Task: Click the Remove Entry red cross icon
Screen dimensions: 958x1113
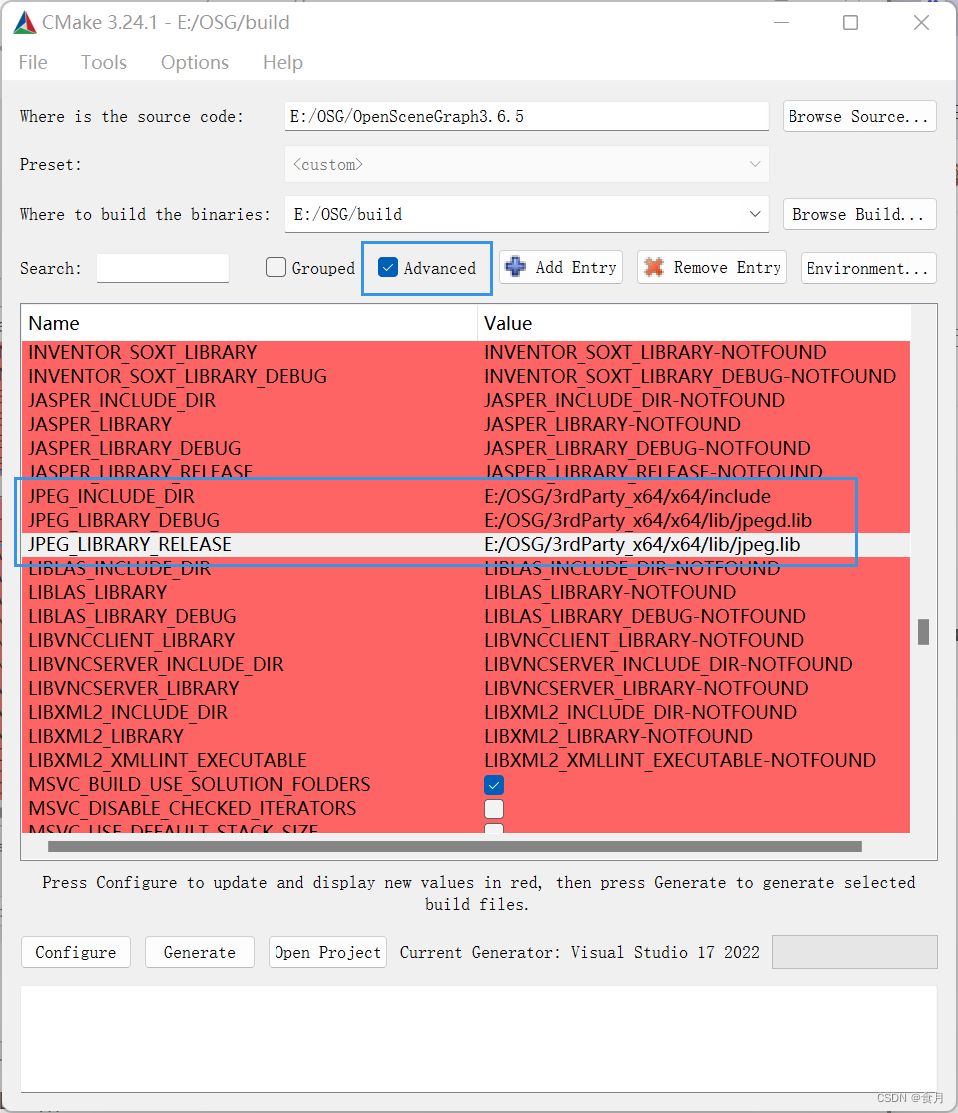Action: 656,267
